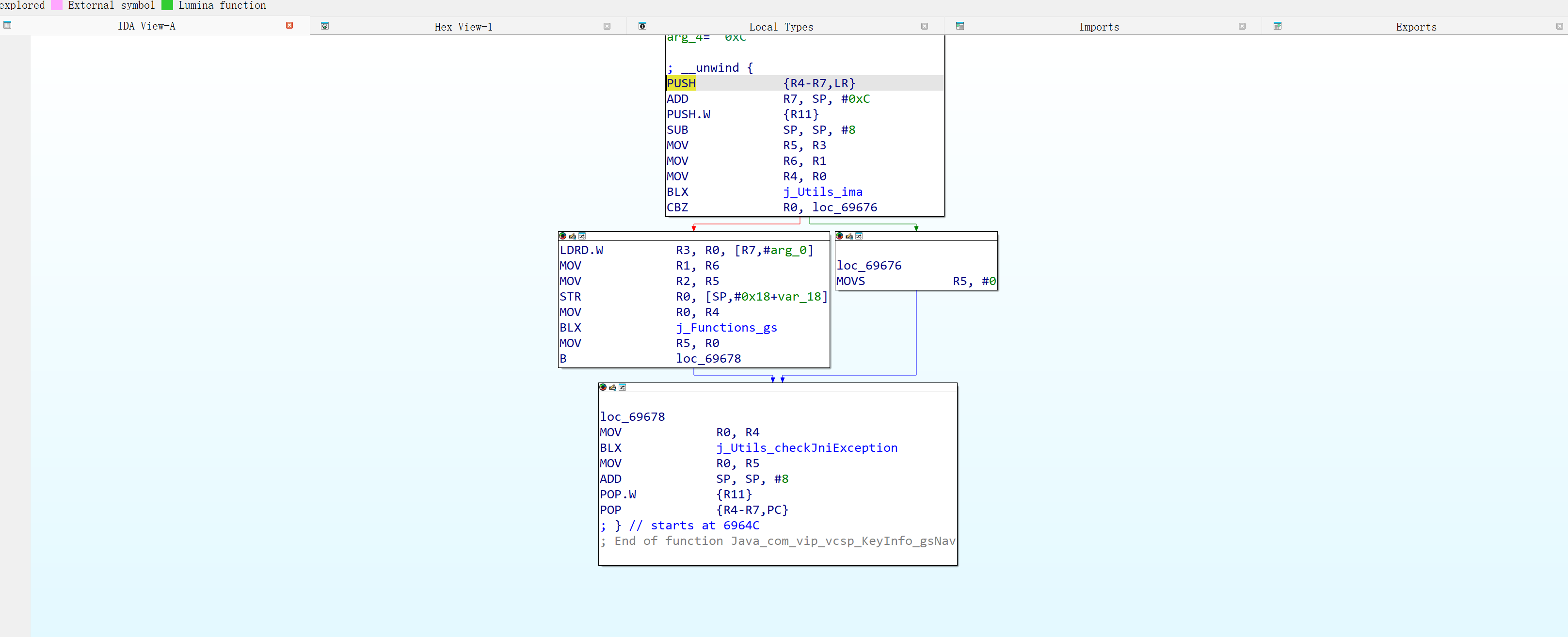This screenshot has width=1568, height=637.
Task: Click the group icon on the loc_69678 block
Action: [x=622, y=387]
